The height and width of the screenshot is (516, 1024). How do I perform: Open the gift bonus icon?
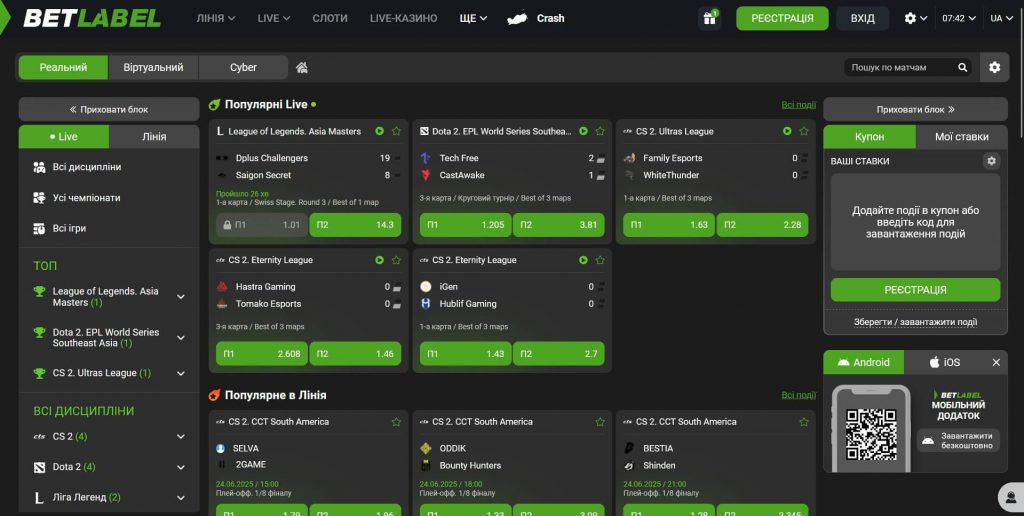click(x=709, y=18)
